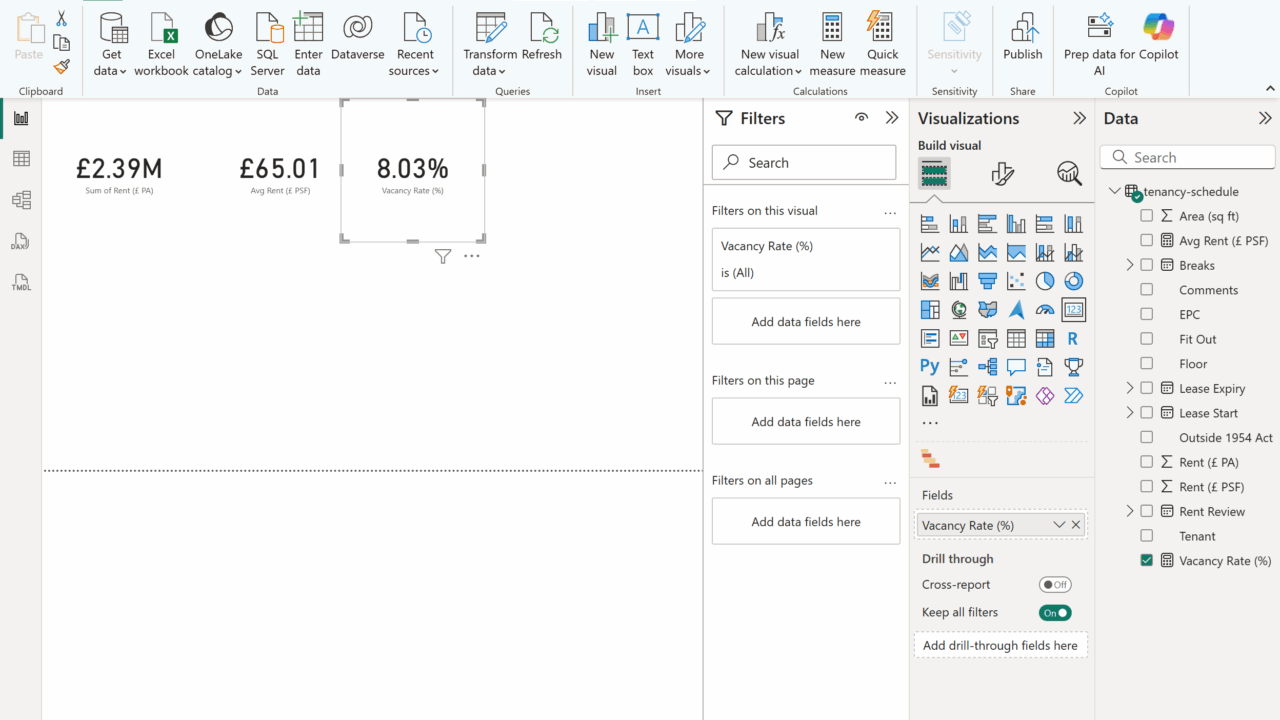Choose the Python visual icon
Screen dimensions: 1280x720
click(x=930, y=367)
